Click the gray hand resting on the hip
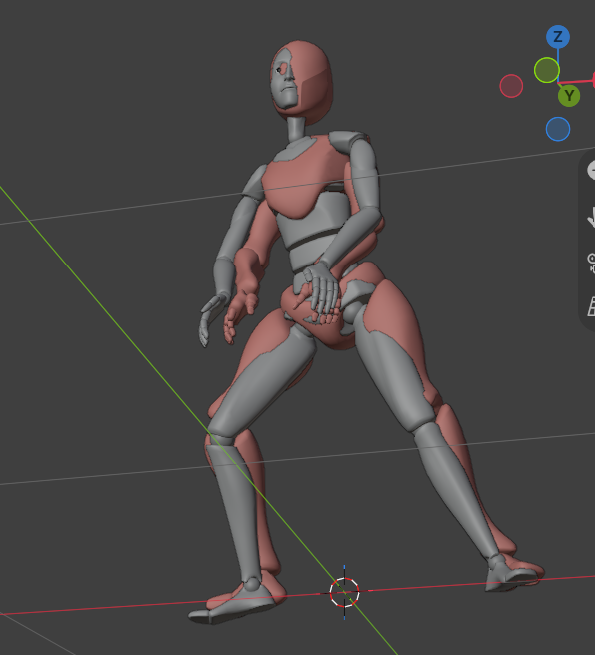 point(321,286)
